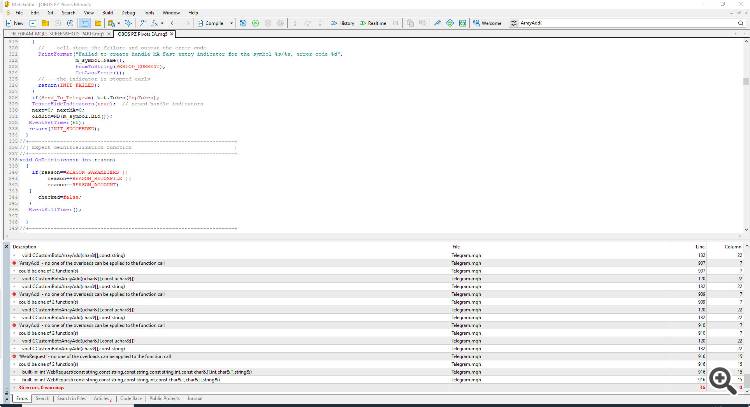Open the Search menu
This screenshot has height=407, width=750.
pyautogui.click(x=68, y=13)
